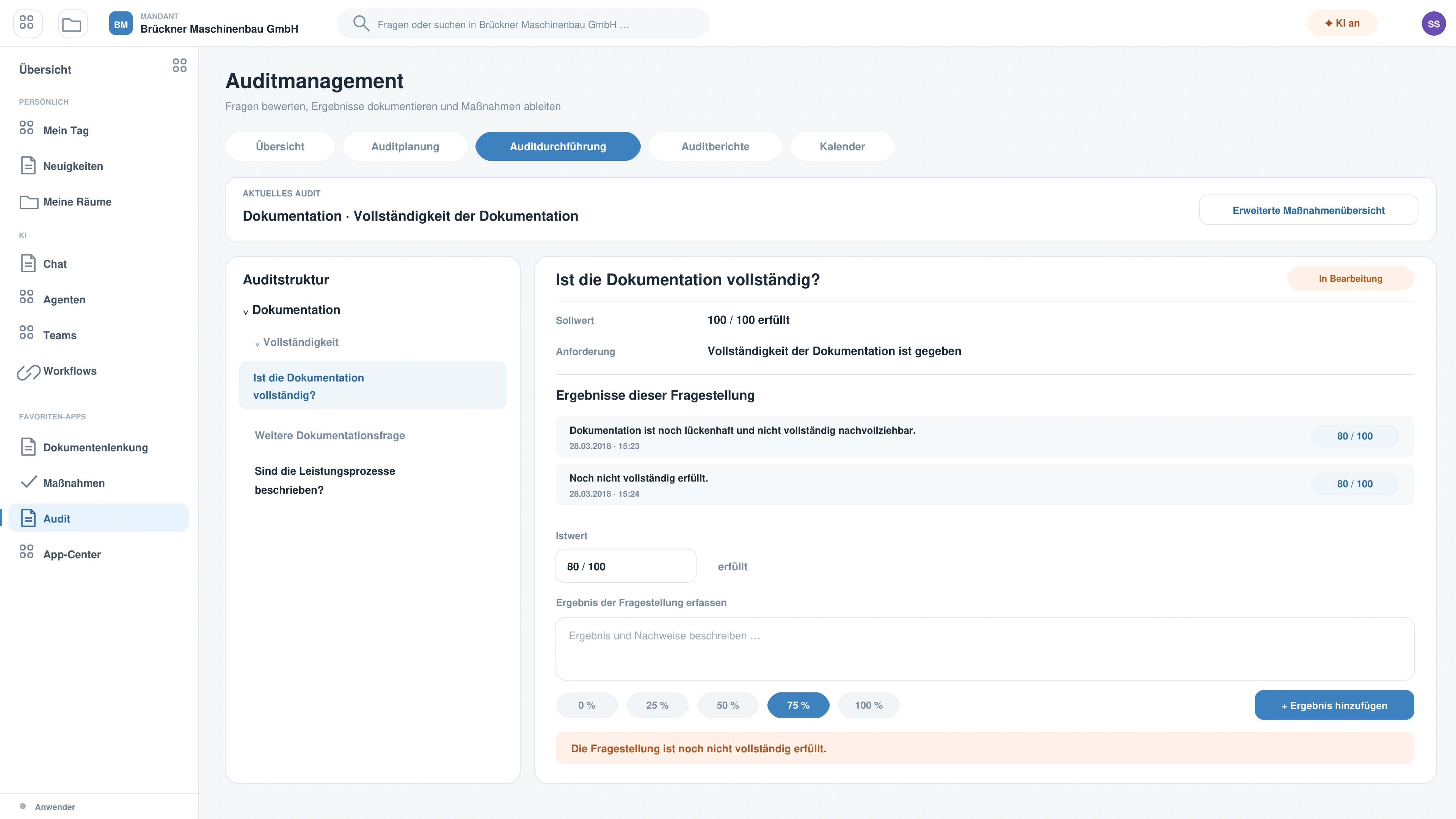Click the Agenten sidebar icon

coord(27,297)
